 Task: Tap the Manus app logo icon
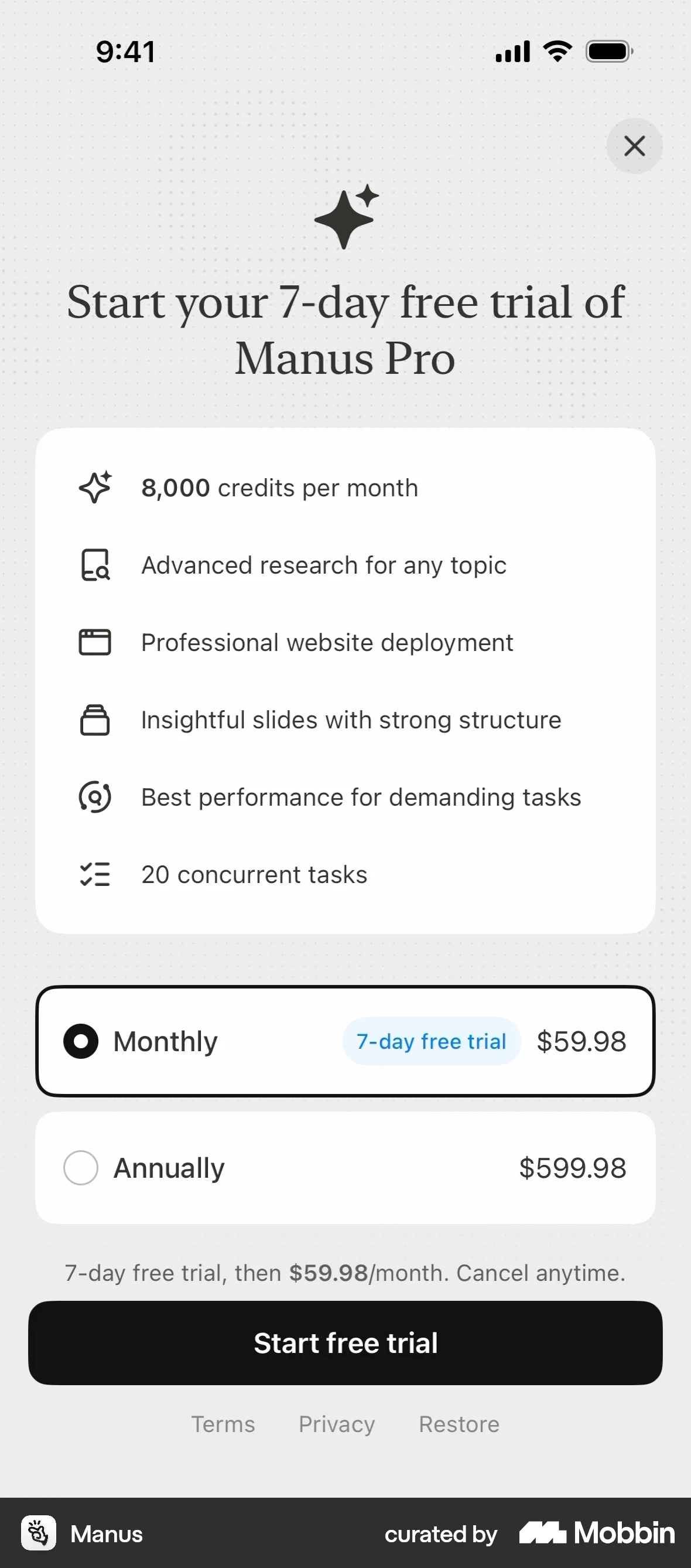39,1533
